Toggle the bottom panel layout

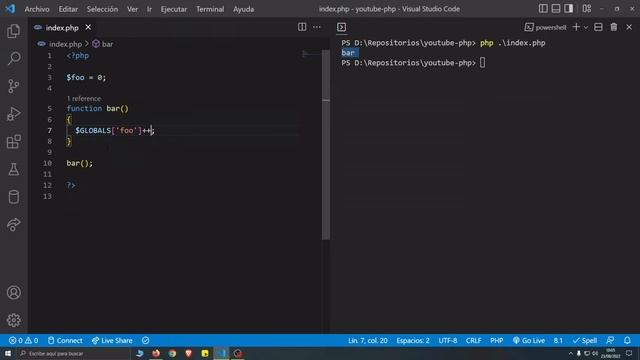pos(556,9)
